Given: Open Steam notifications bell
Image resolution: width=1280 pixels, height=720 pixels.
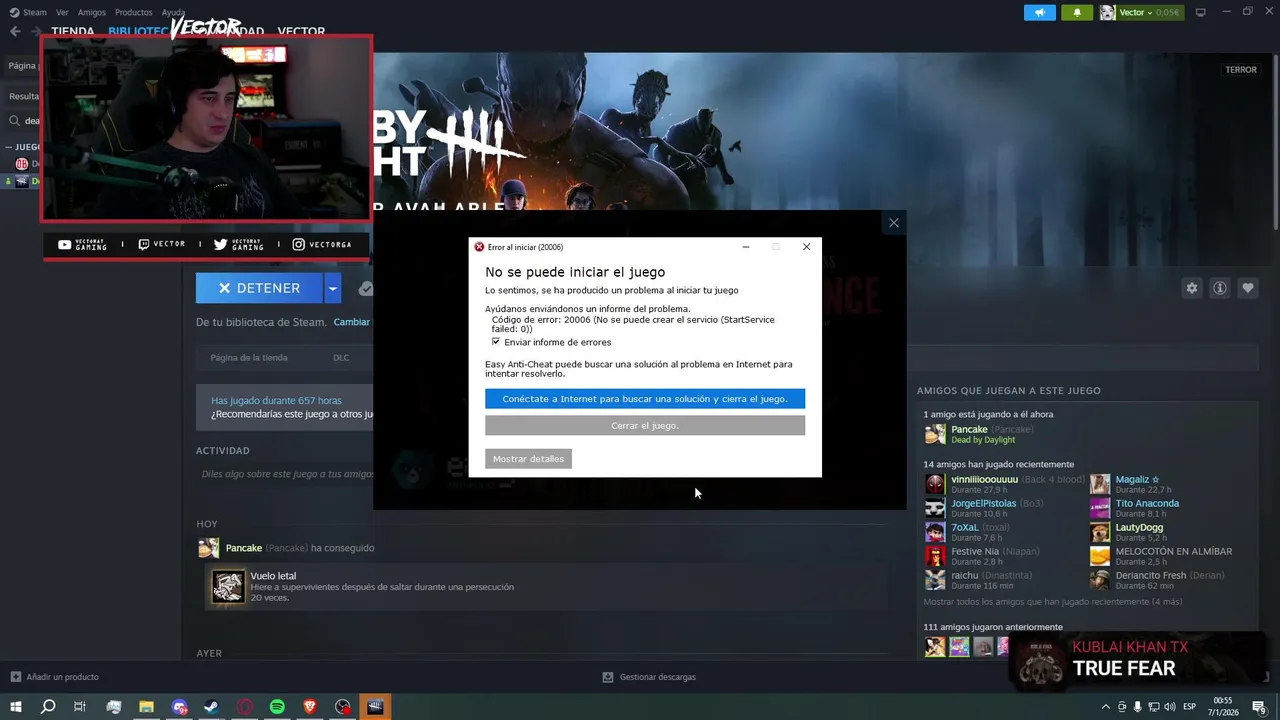Looking at the screenshot, I should click(1077, 12).
